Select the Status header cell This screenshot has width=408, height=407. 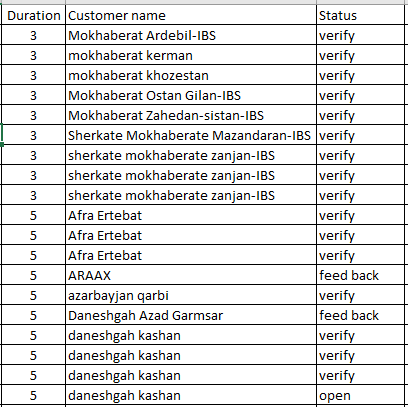(360, 15)
